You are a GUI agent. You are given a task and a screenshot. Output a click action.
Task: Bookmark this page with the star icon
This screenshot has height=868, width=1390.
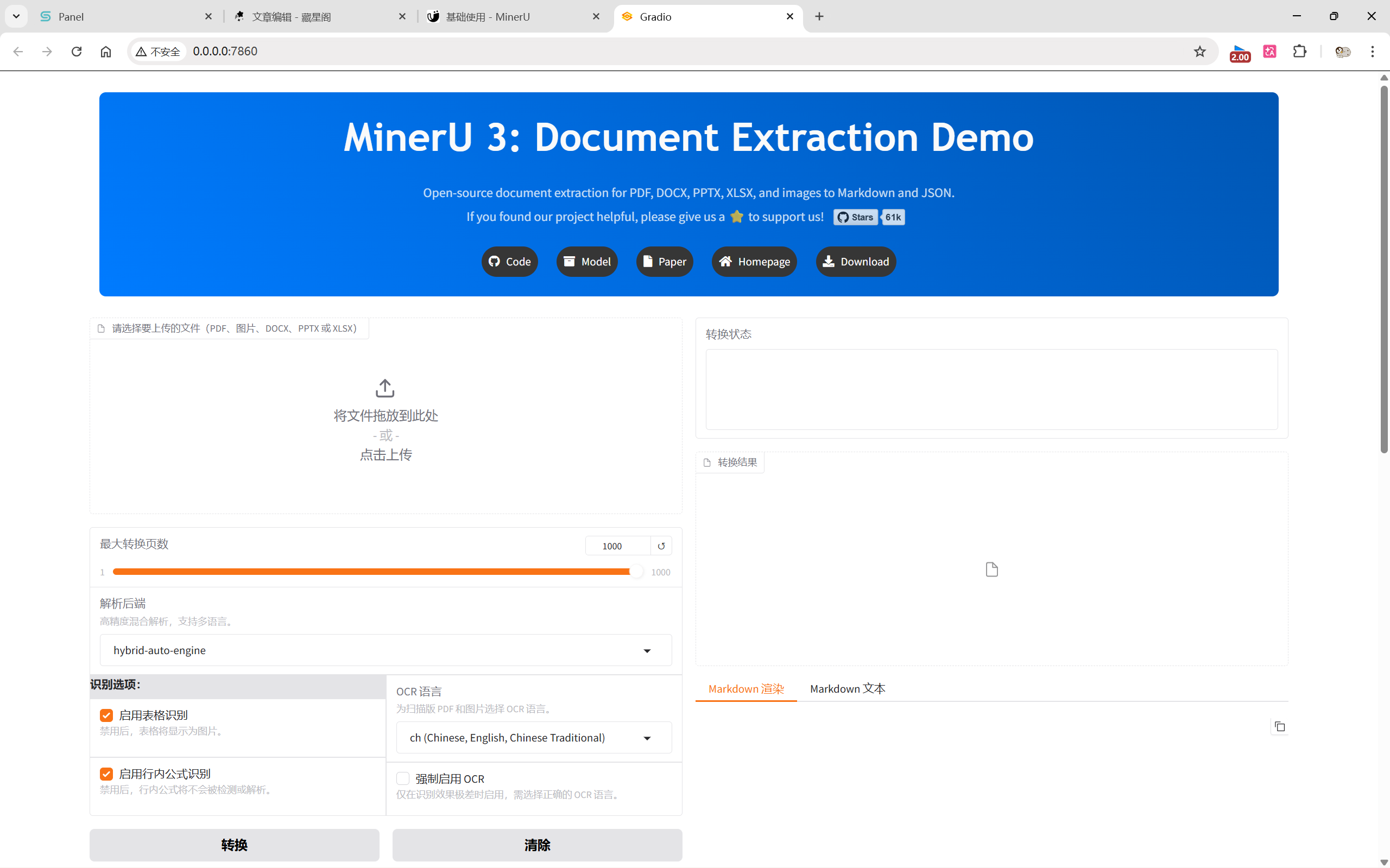1199,52
